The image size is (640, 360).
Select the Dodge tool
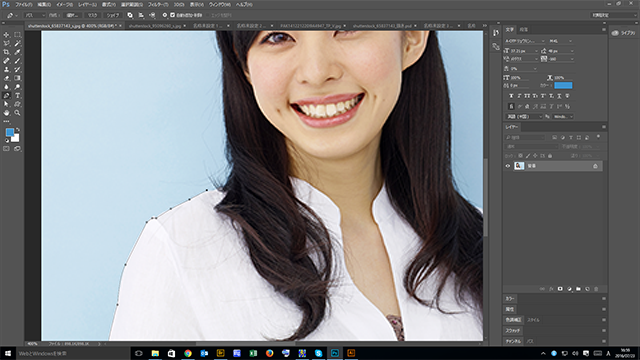point(17,87)
